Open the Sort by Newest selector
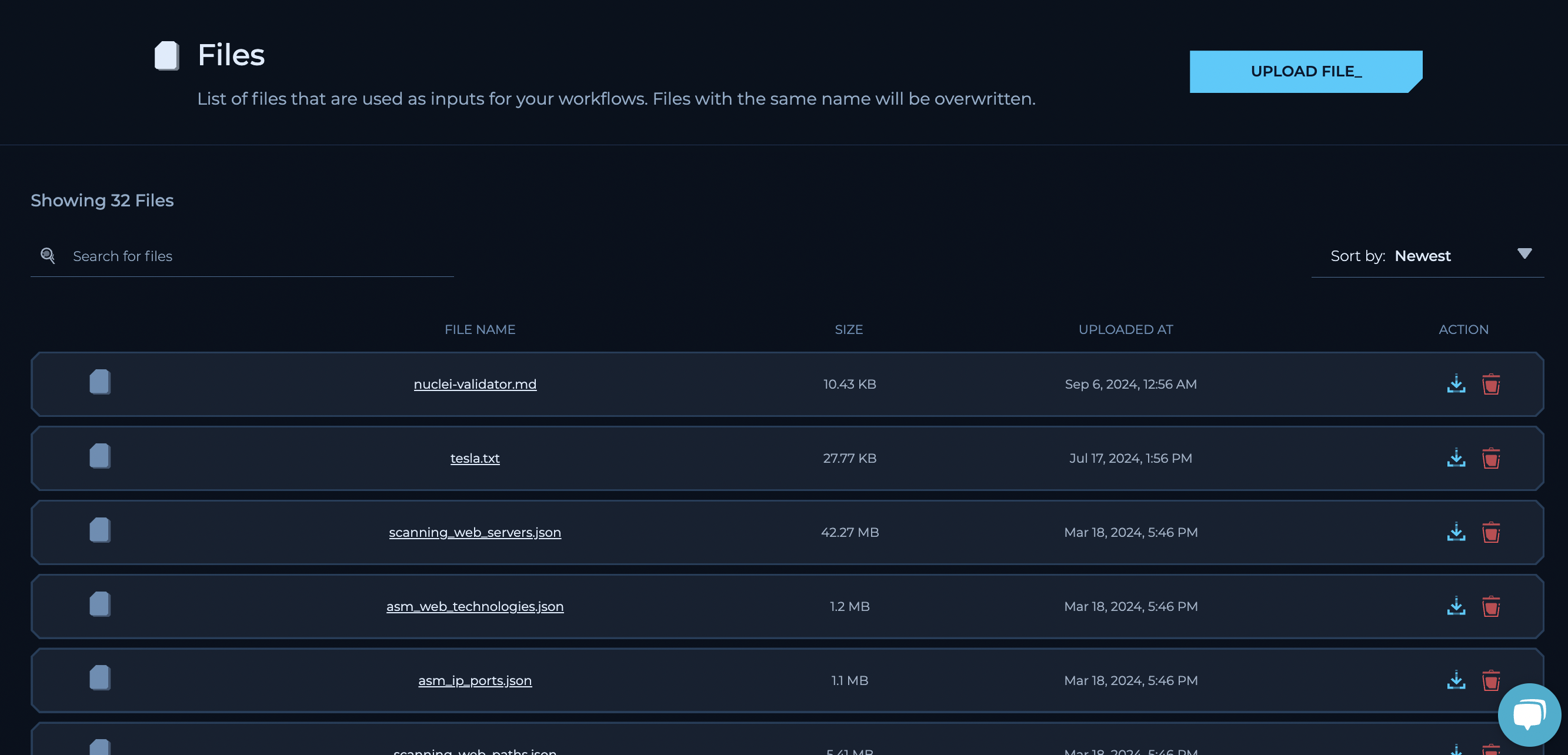The image size is (1568, 755). (x=1422, y=256)
